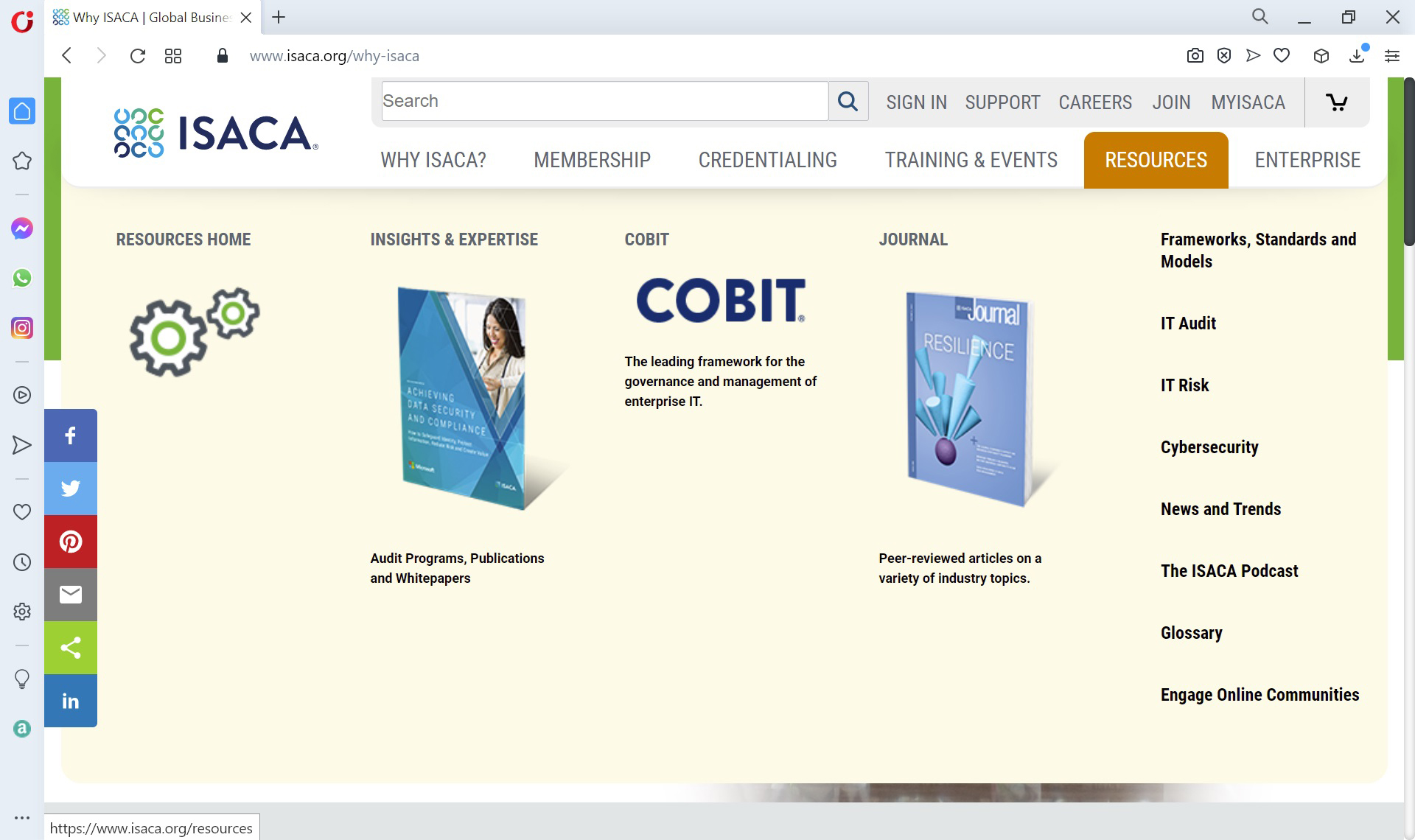This screenshot has width=1415, height=840.
Task: Click the Search input field
Action: pos(604,101)
